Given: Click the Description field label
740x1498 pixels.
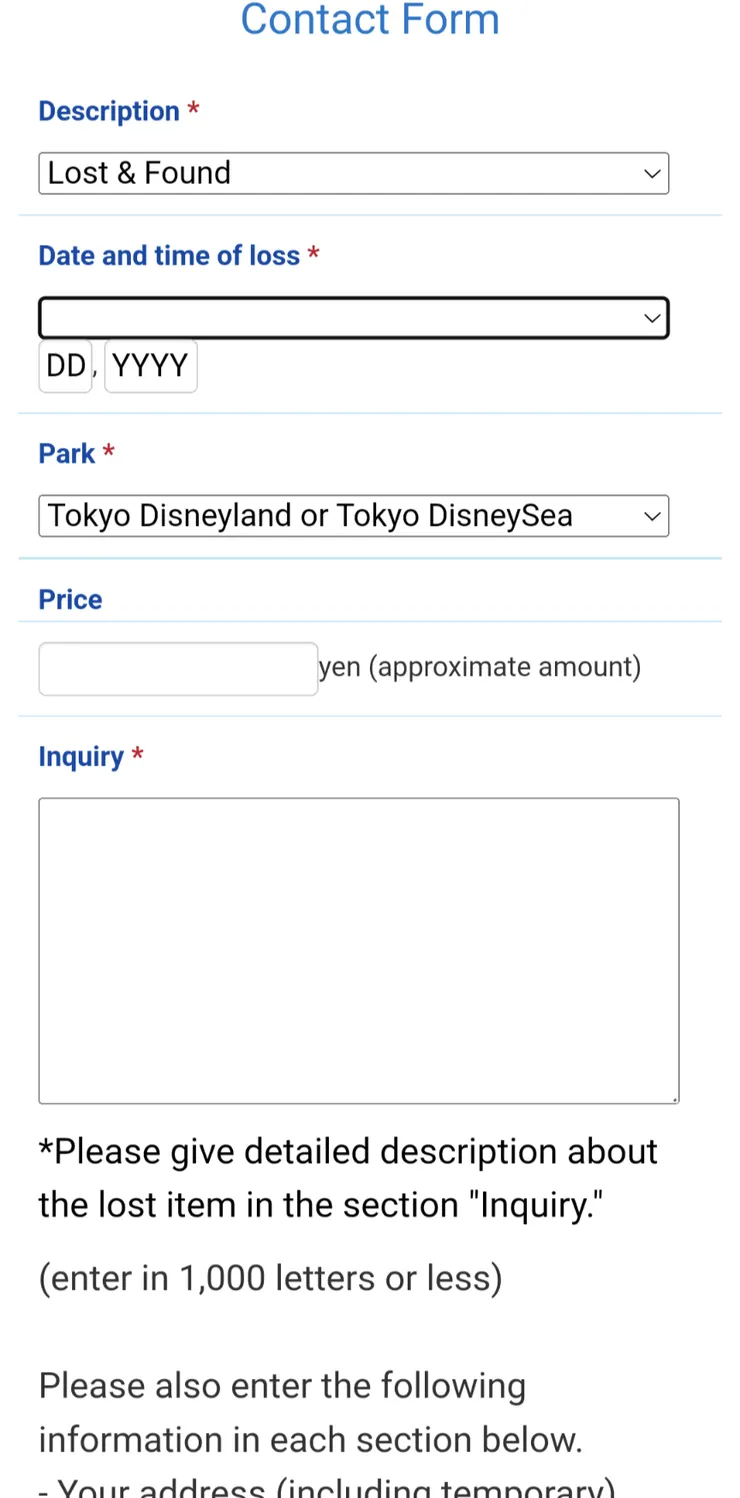Looking at the screenshot, I should 109,111.
